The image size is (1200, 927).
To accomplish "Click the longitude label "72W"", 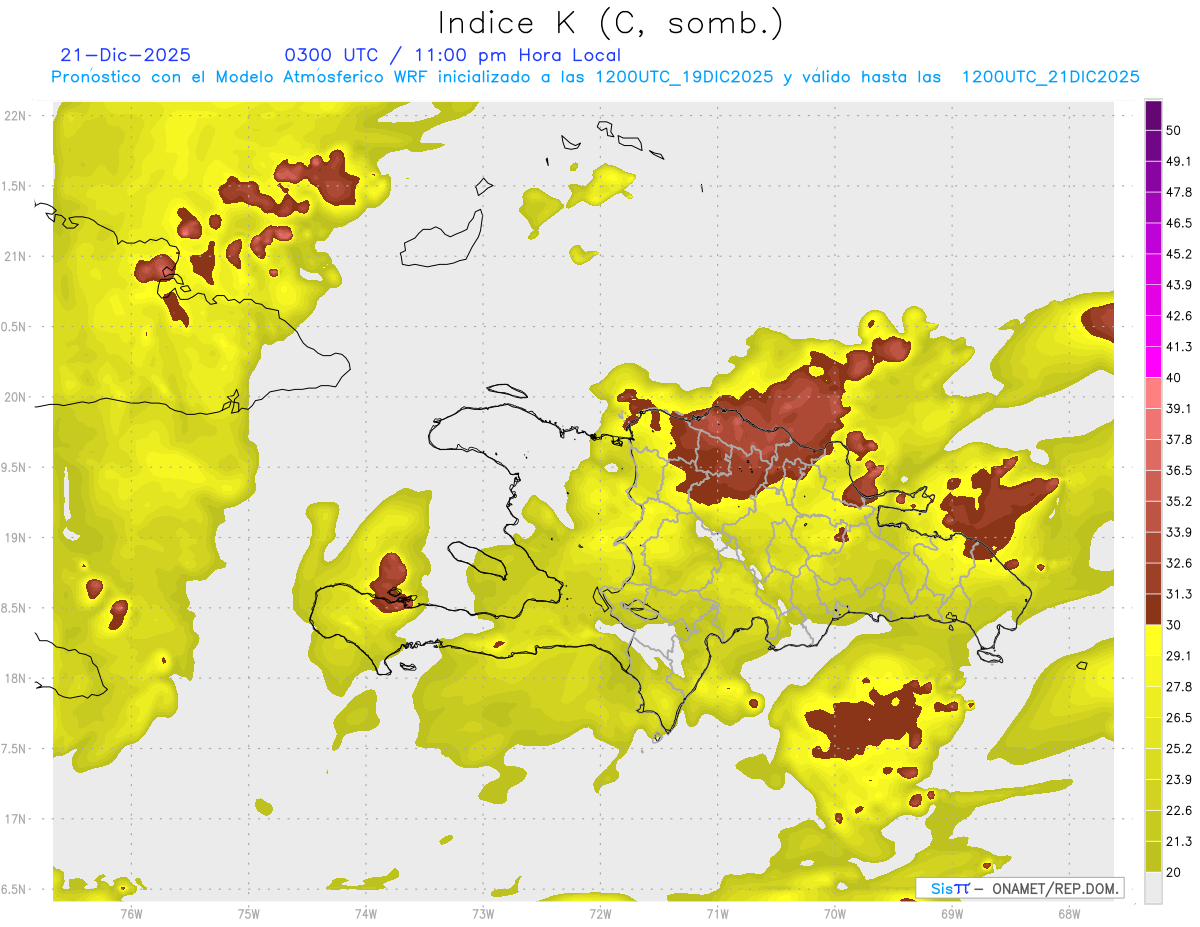I will [600, 914].
